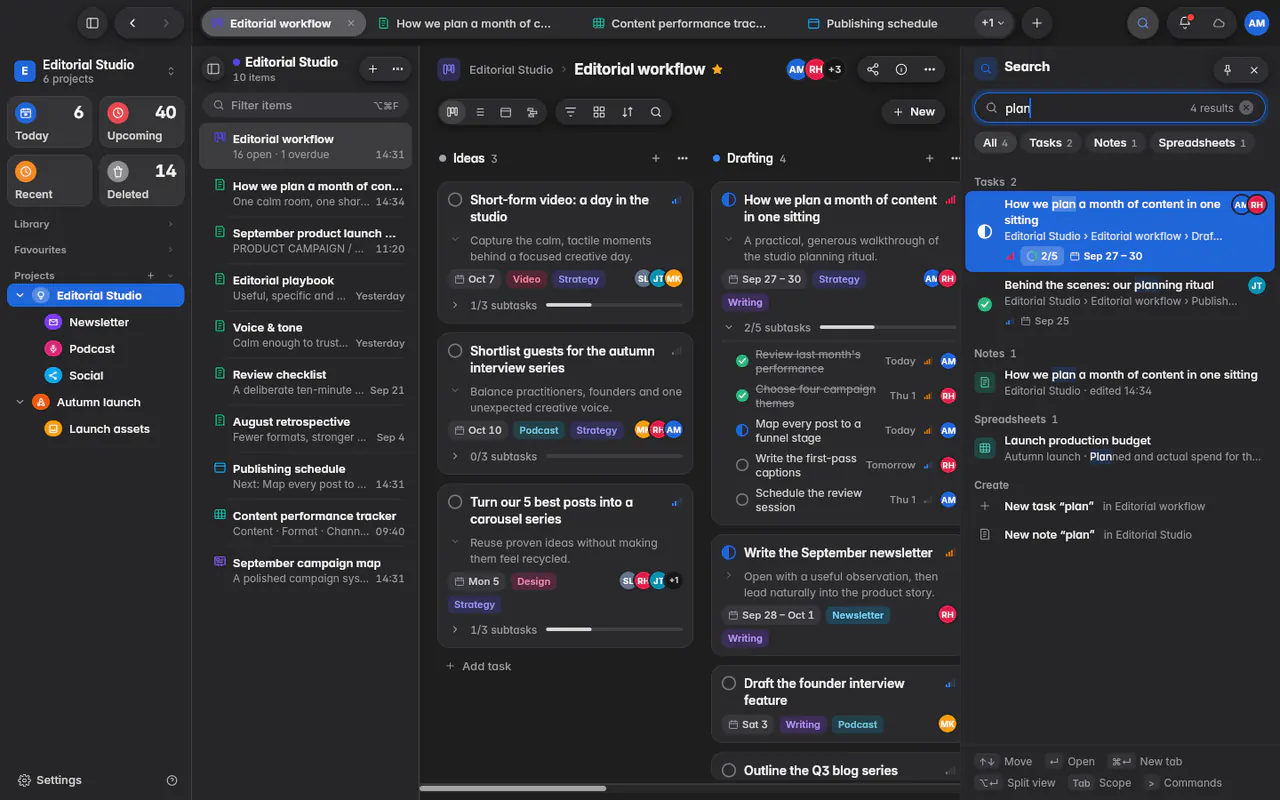Screen dimensions: 1280x800
Task: Uncheck subtask 'Review last month's performance'
Action: click(742, 361)
